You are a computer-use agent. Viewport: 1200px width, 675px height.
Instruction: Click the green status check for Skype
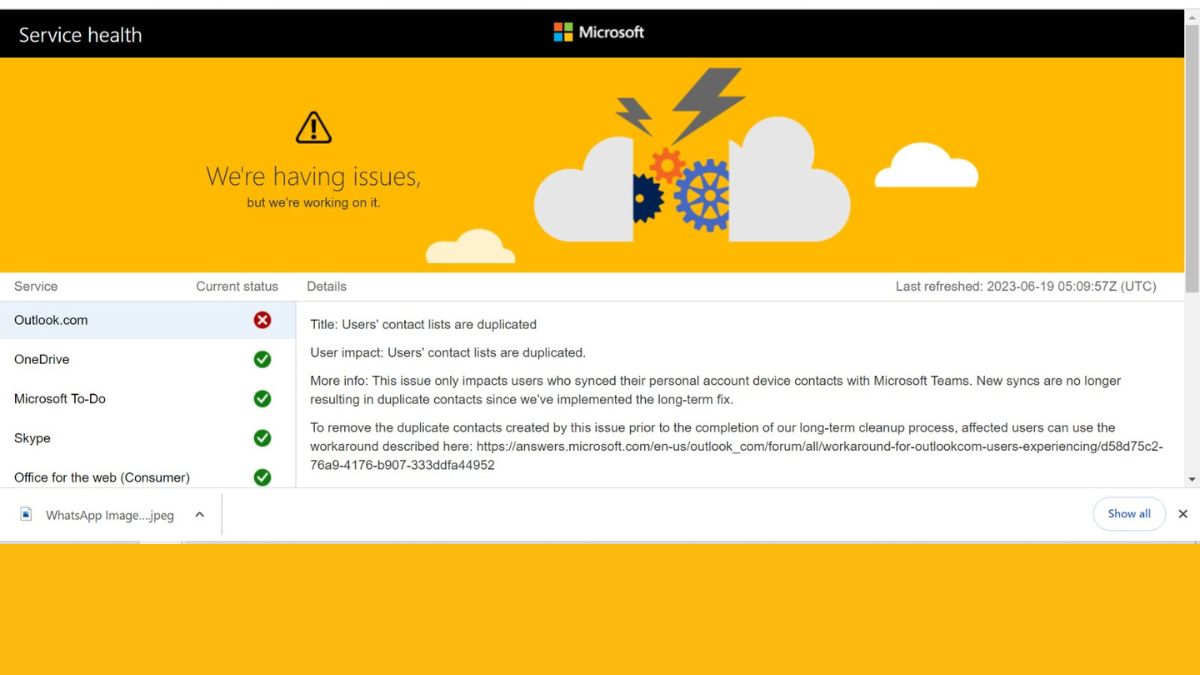[262, 438]
